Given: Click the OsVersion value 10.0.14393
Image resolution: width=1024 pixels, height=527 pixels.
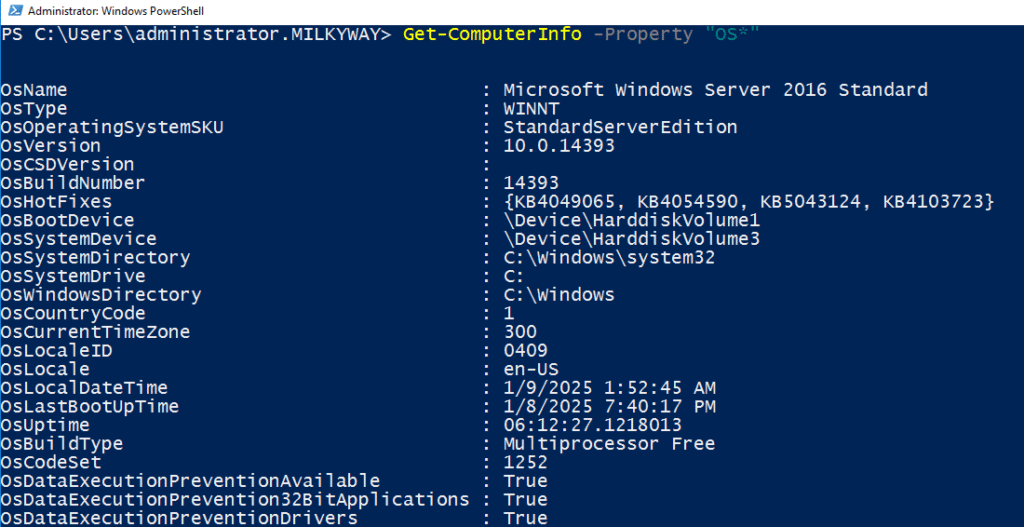Looking at the screenshot, I should (559, 146).
